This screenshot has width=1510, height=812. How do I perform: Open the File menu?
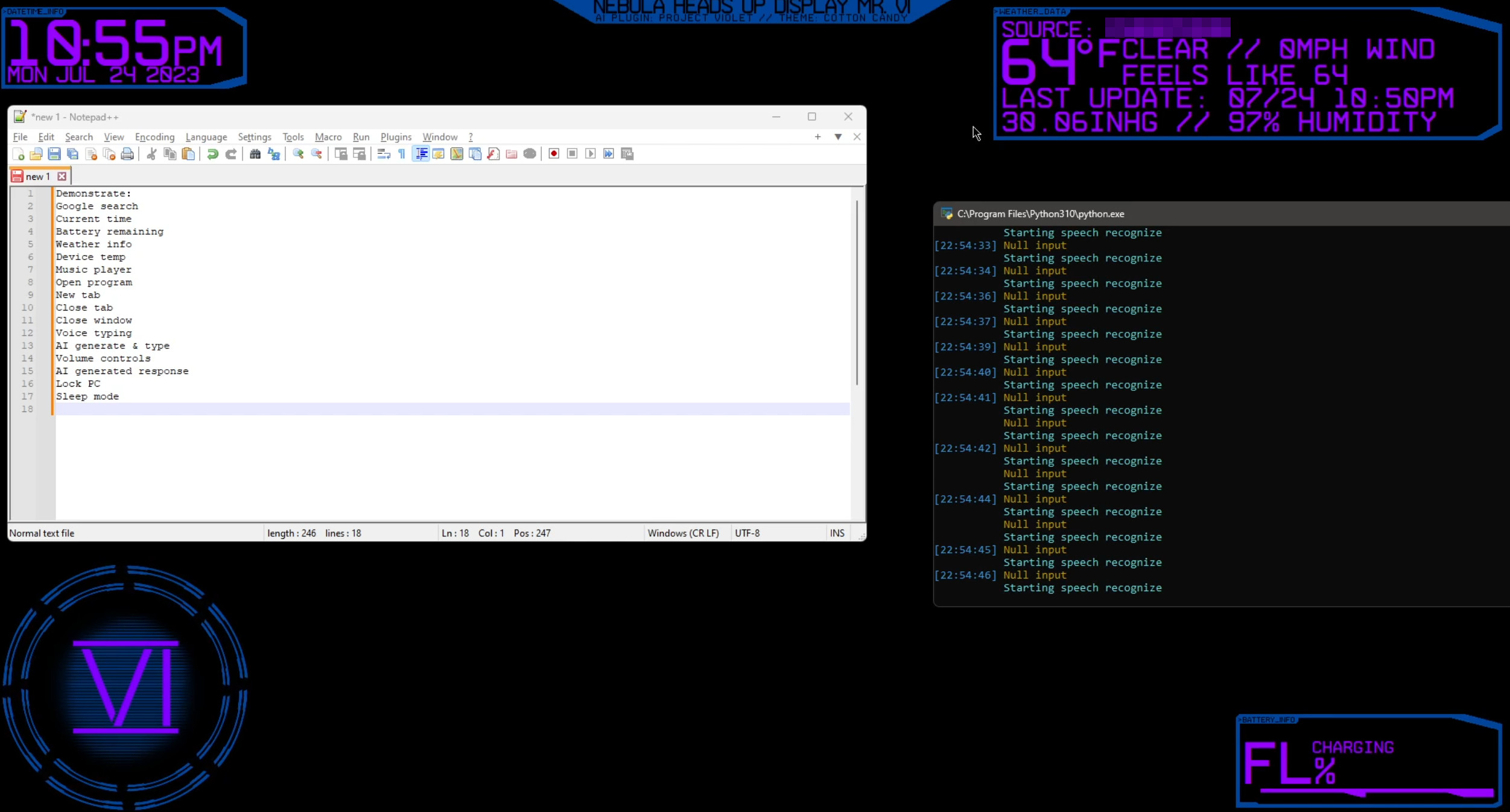tap(20, 137)
